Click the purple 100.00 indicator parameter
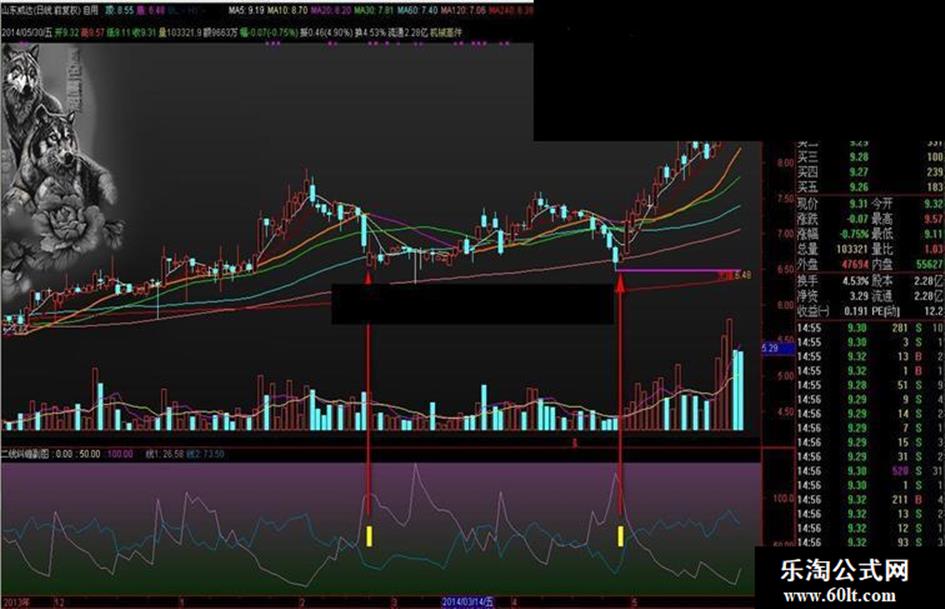945x609 pixels. coord(121,454)
